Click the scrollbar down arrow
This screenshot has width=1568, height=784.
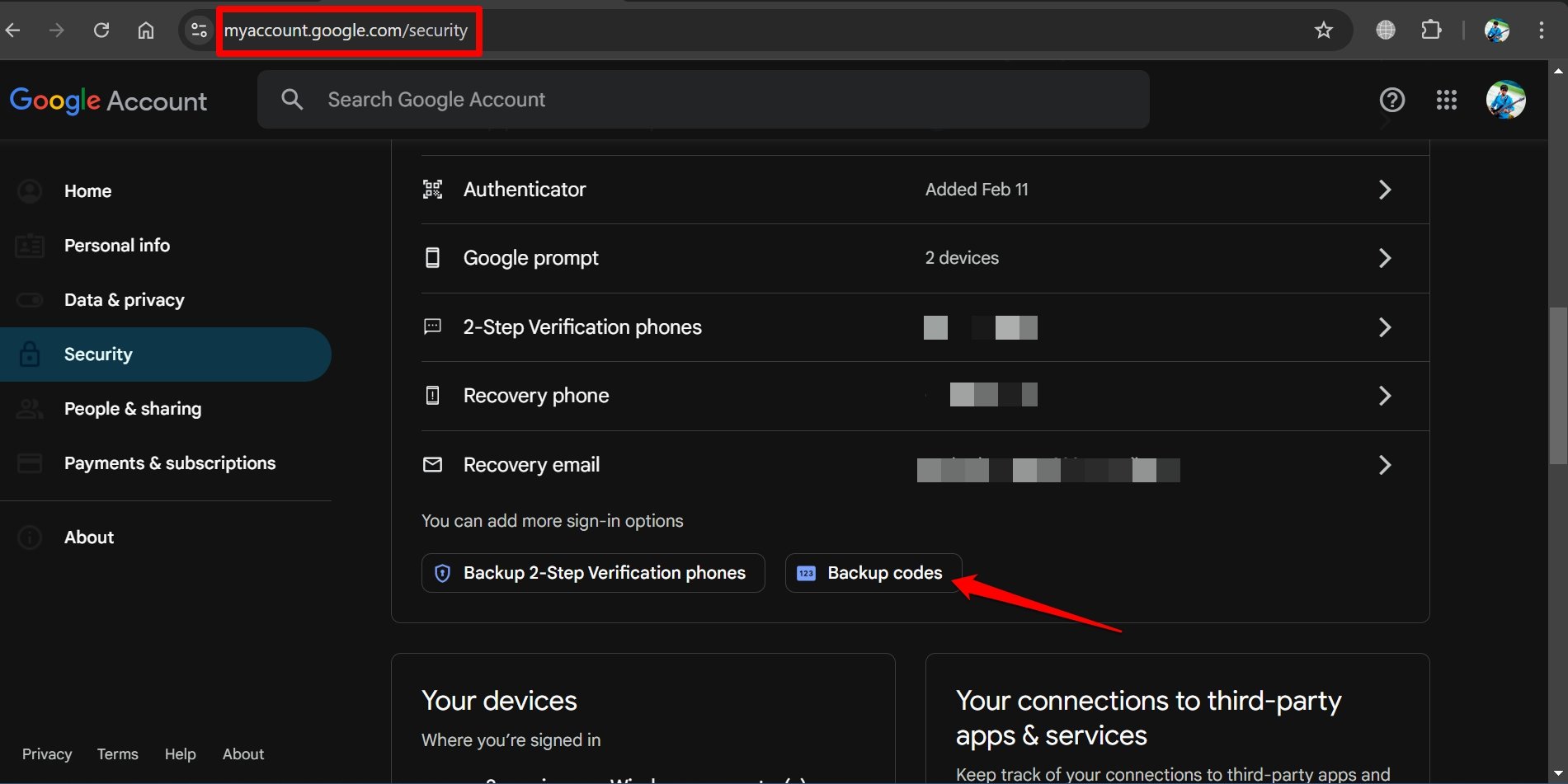point(1558,774)
